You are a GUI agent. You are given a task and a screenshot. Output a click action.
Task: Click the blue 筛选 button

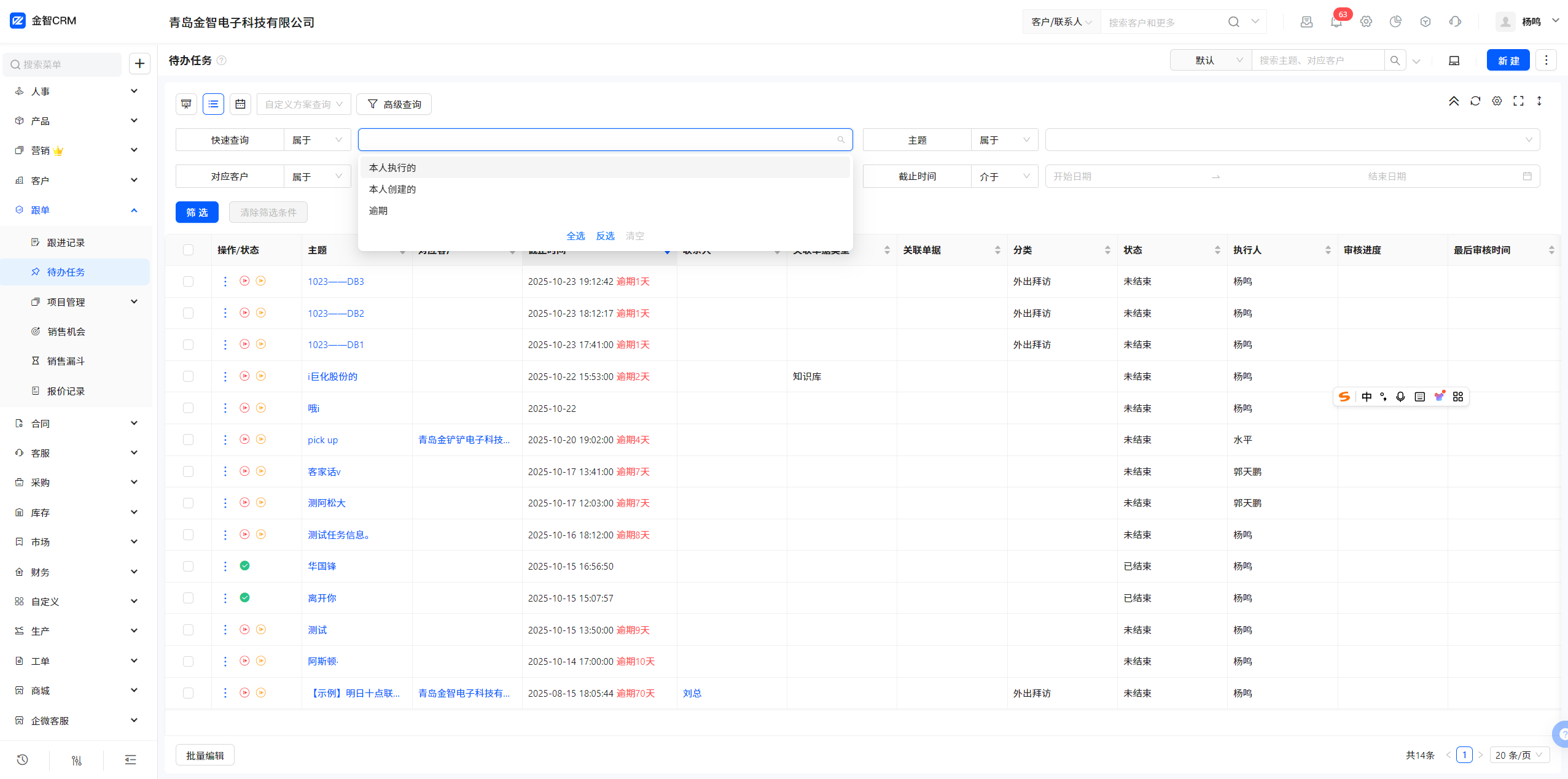click(197, 212)
